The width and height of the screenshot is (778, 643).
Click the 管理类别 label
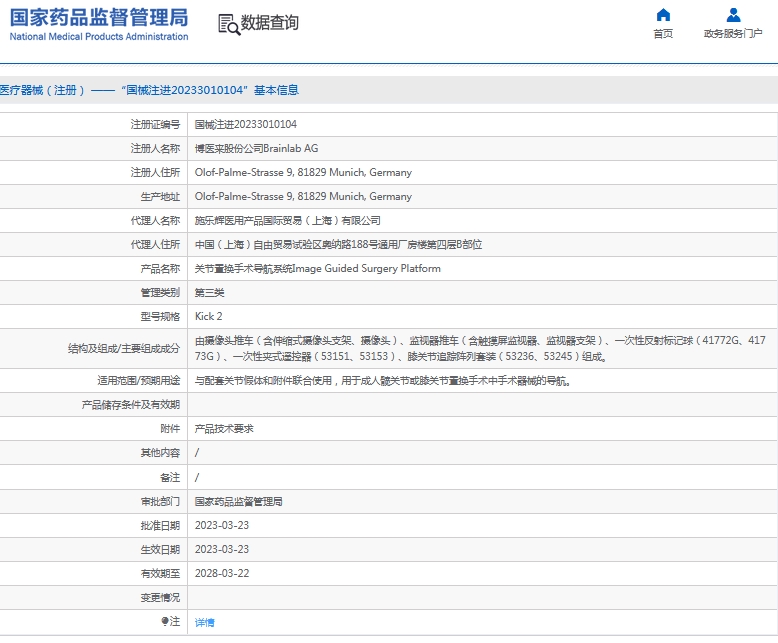pyautogui.click(x=160, y=293)
